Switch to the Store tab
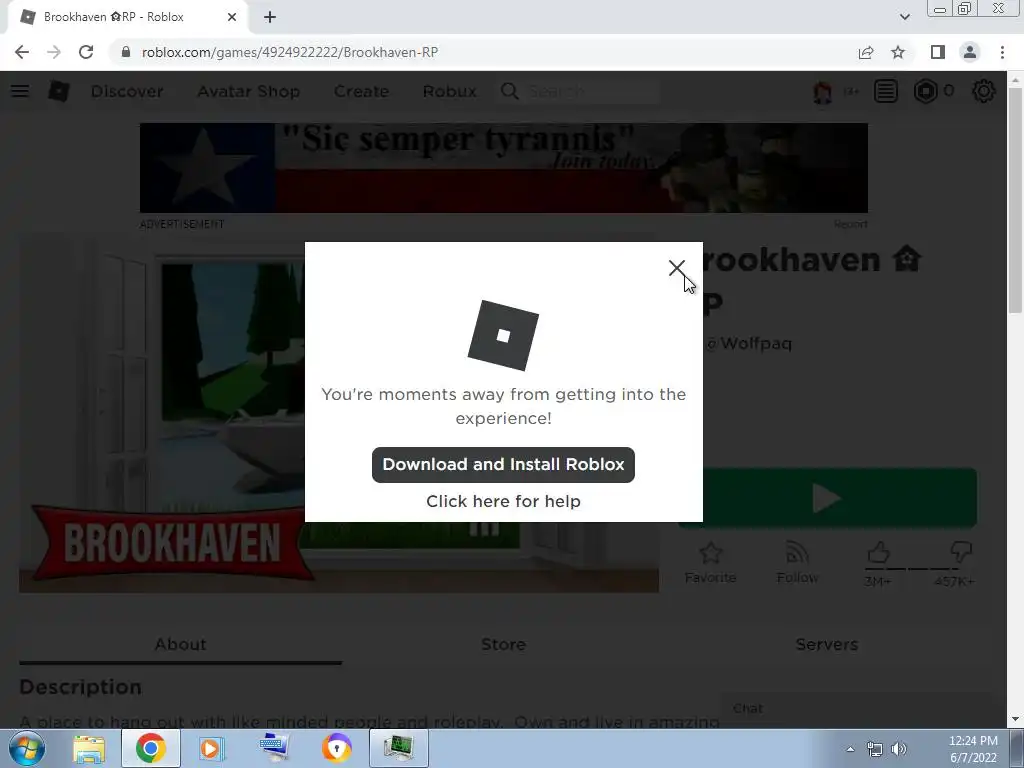The height and width of the screenshot is (768, 1024). 503,644
